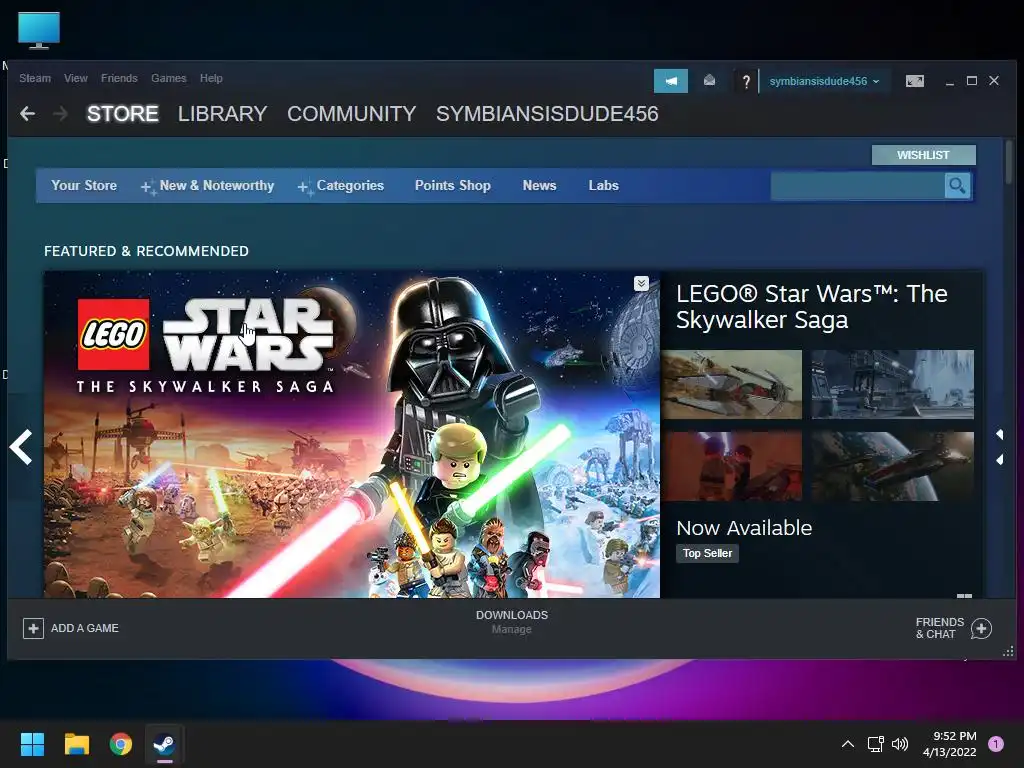1024x768 pixels.
Task: Open the View menu
Action: click(76, 78)
